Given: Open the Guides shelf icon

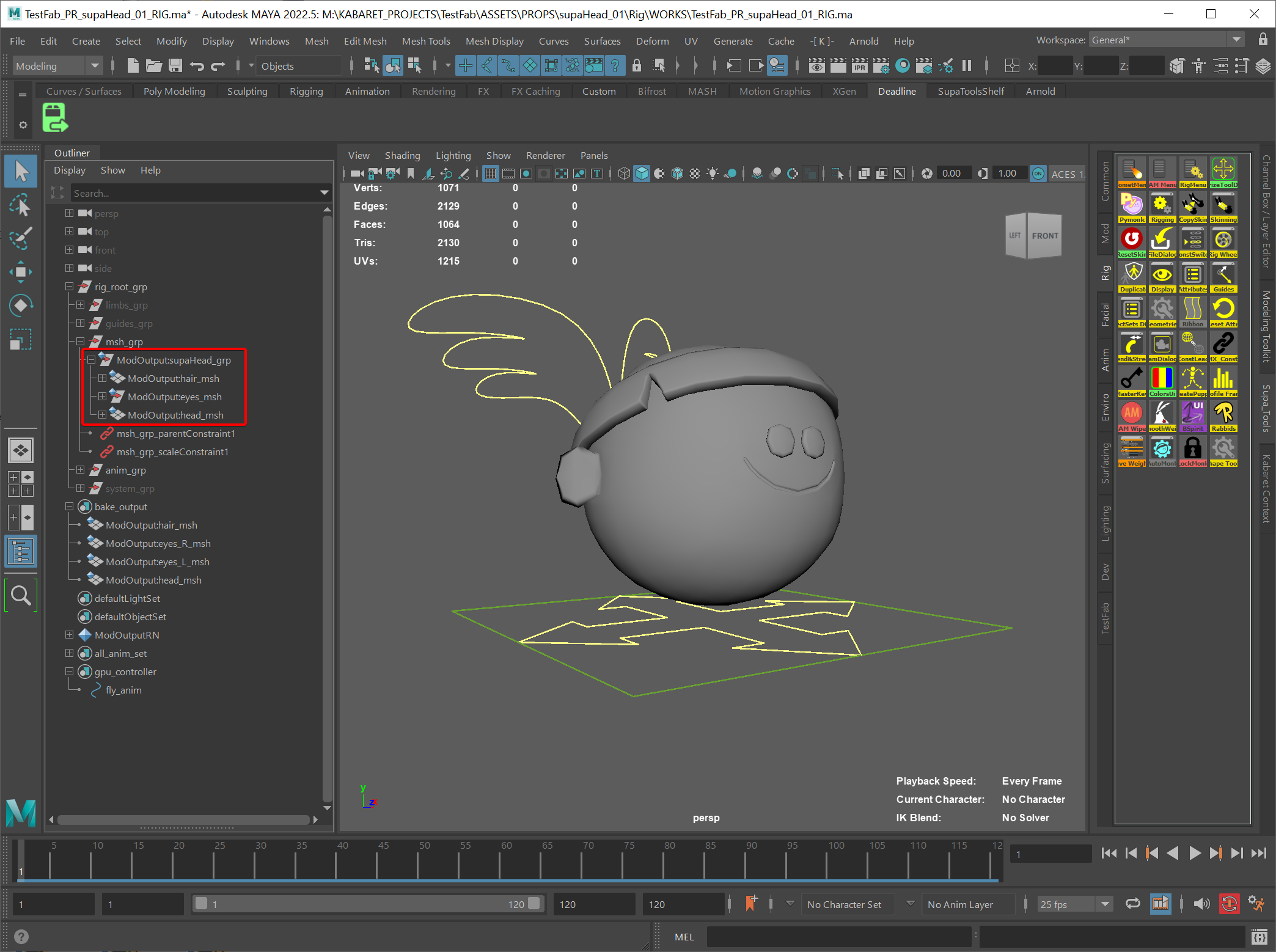Looking at the screenshot, I should pyautogui.click(x=1223, y=277).
